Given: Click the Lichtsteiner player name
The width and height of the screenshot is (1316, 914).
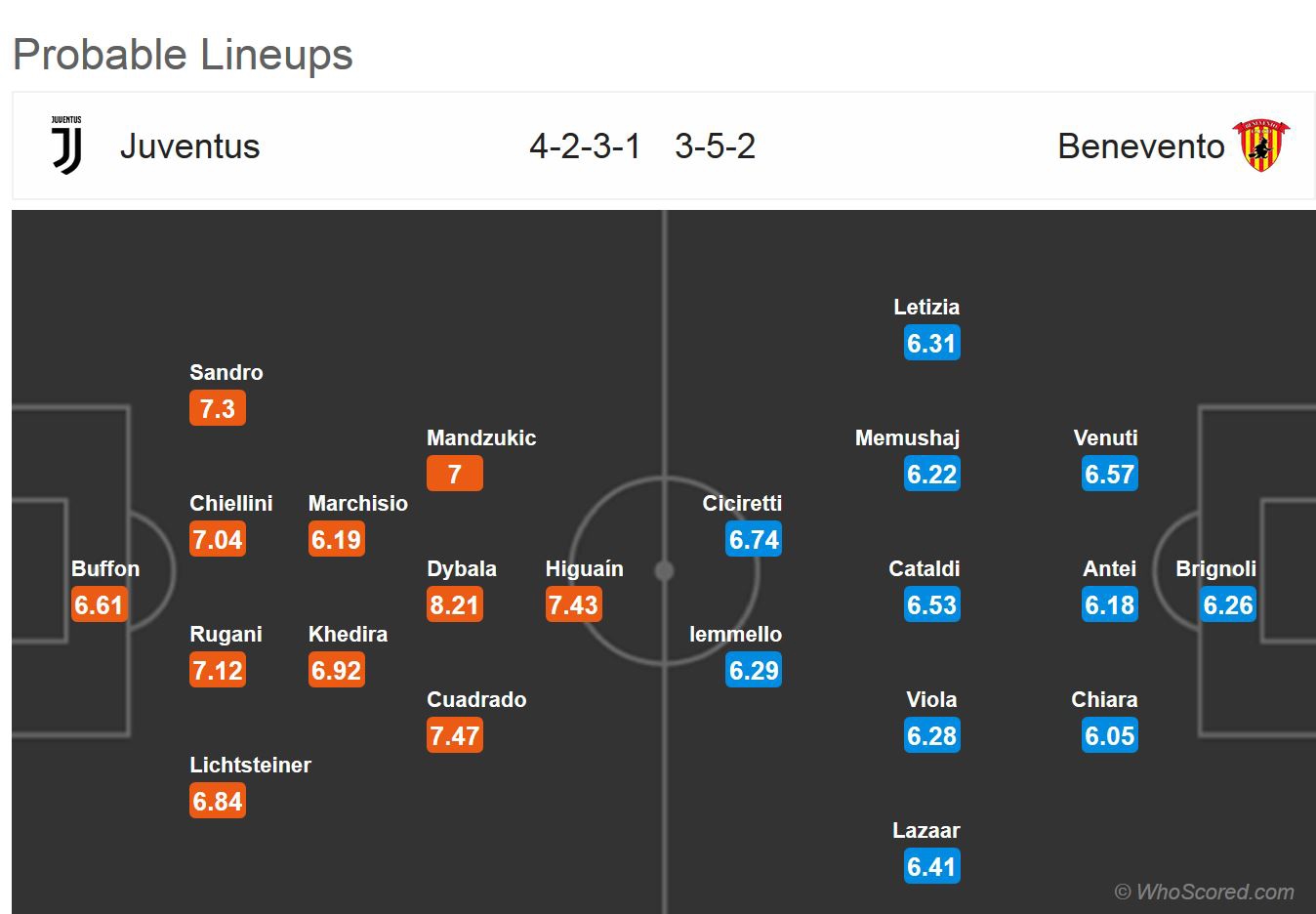Looking at the screenshot, I should (x=250, y=766).
